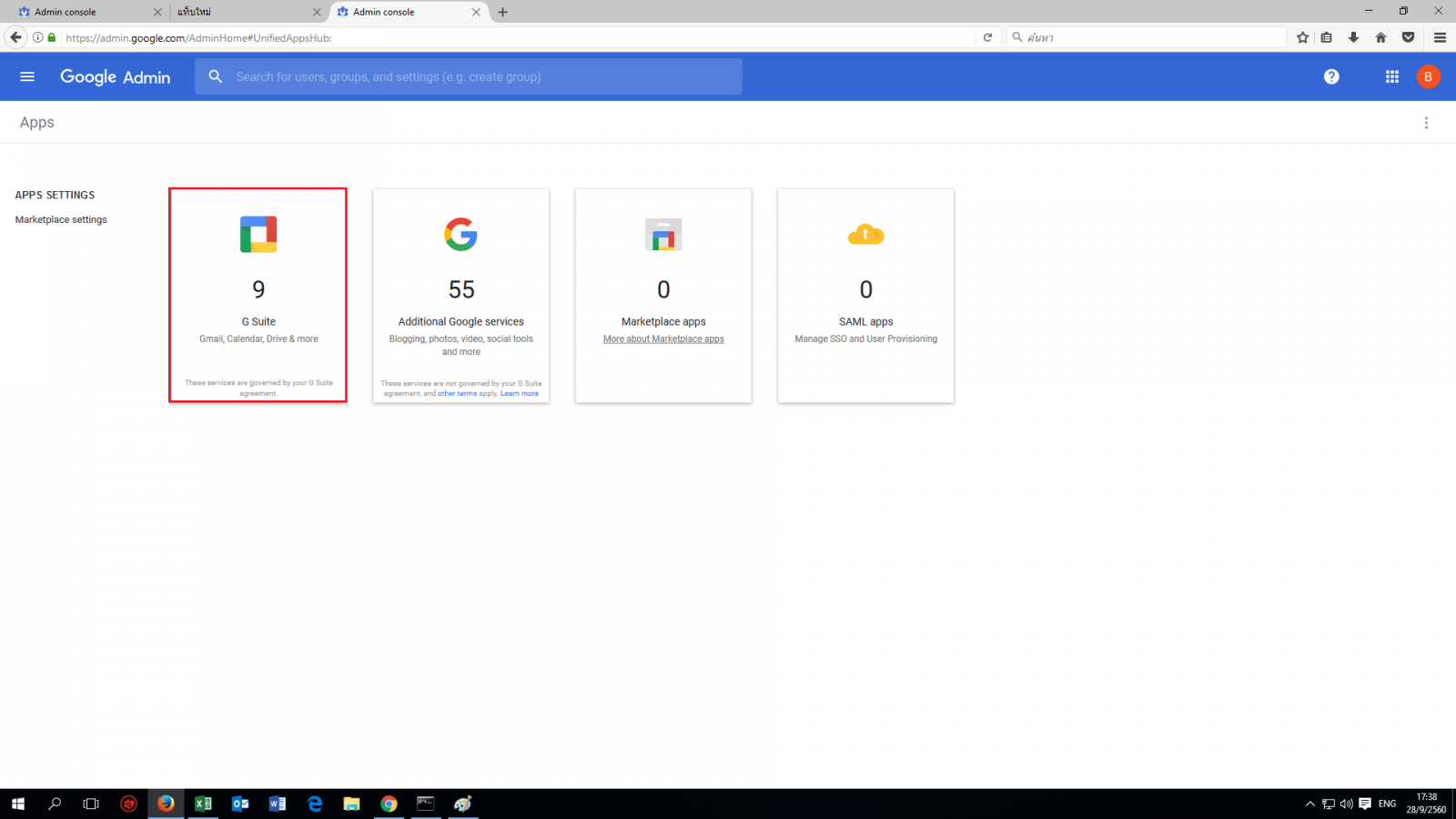
Task: Switch the ENG input language indicator
Action: (1387, 804)
